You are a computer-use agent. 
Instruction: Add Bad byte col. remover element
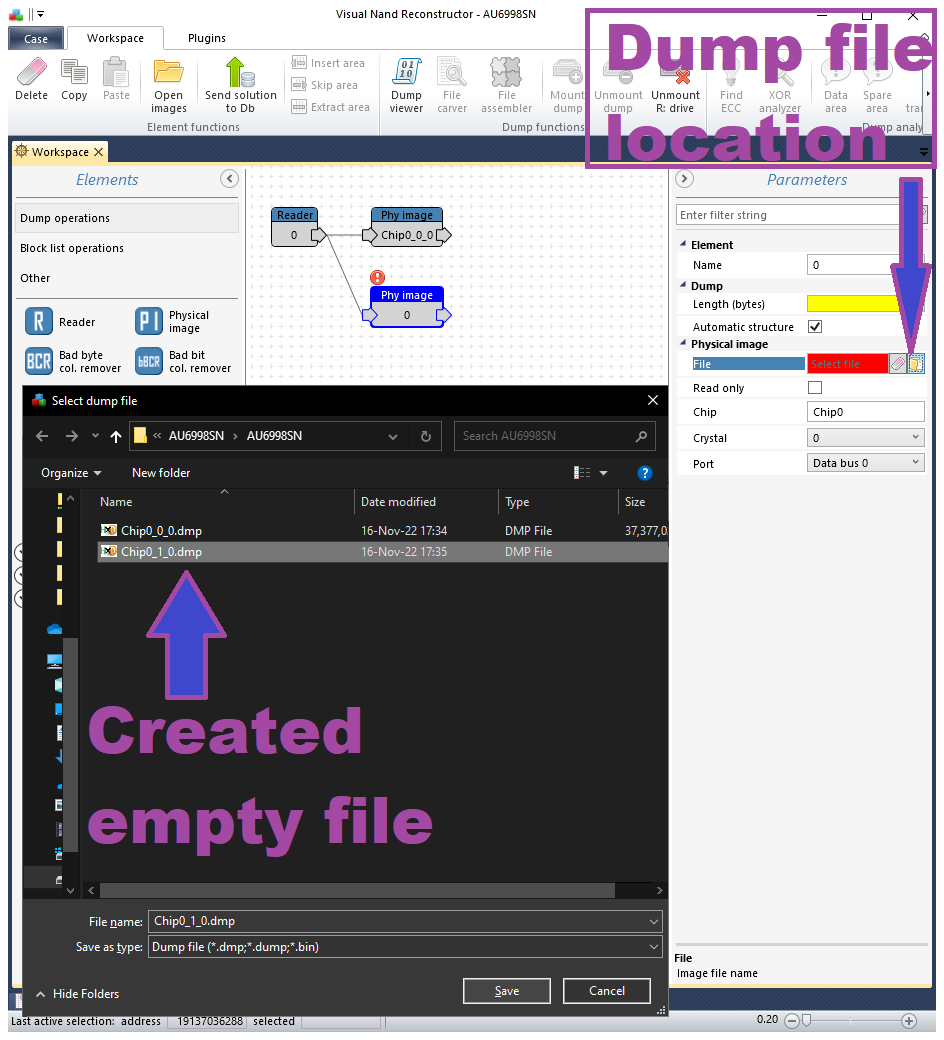pos(73,361)
